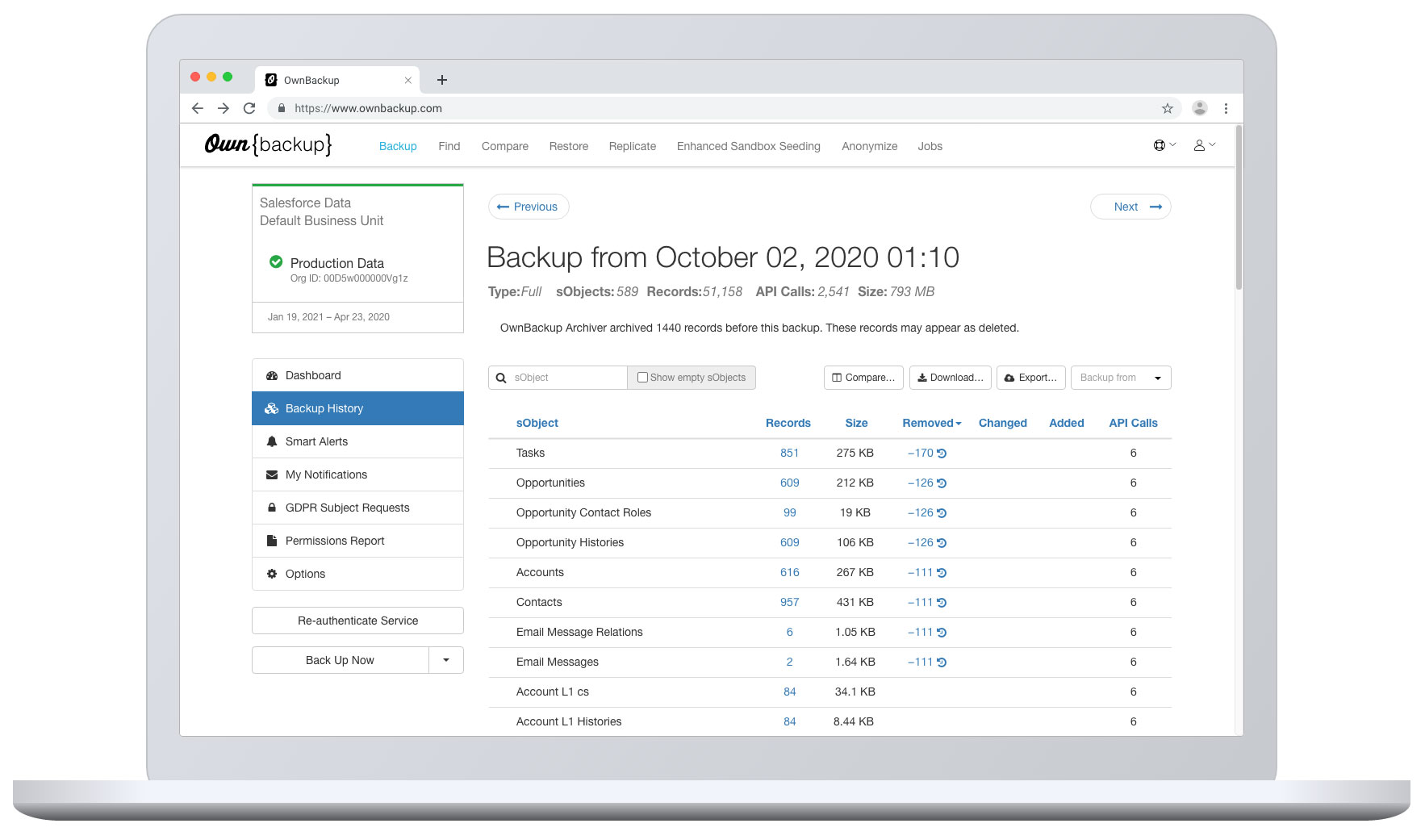Screen dimensions: 1425x840
Task: Open the Anonymize nav tab
Action: click(870, 146)
